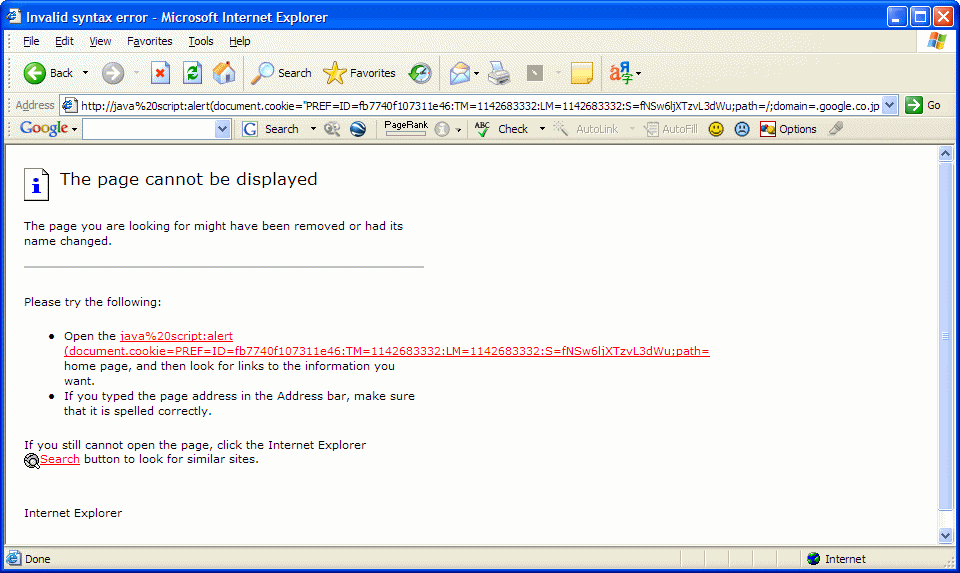Follow the red Search link
The image size is (960, 573).
[59, 459]
